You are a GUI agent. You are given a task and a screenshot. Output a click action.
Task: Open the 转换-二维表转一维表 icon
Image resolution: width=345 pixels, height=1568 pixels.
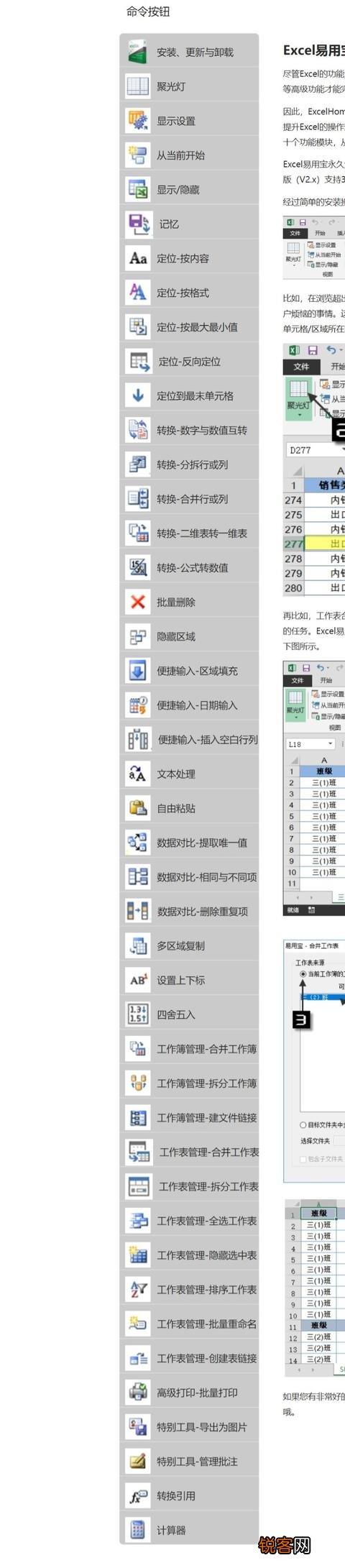(x=137, y=533)
